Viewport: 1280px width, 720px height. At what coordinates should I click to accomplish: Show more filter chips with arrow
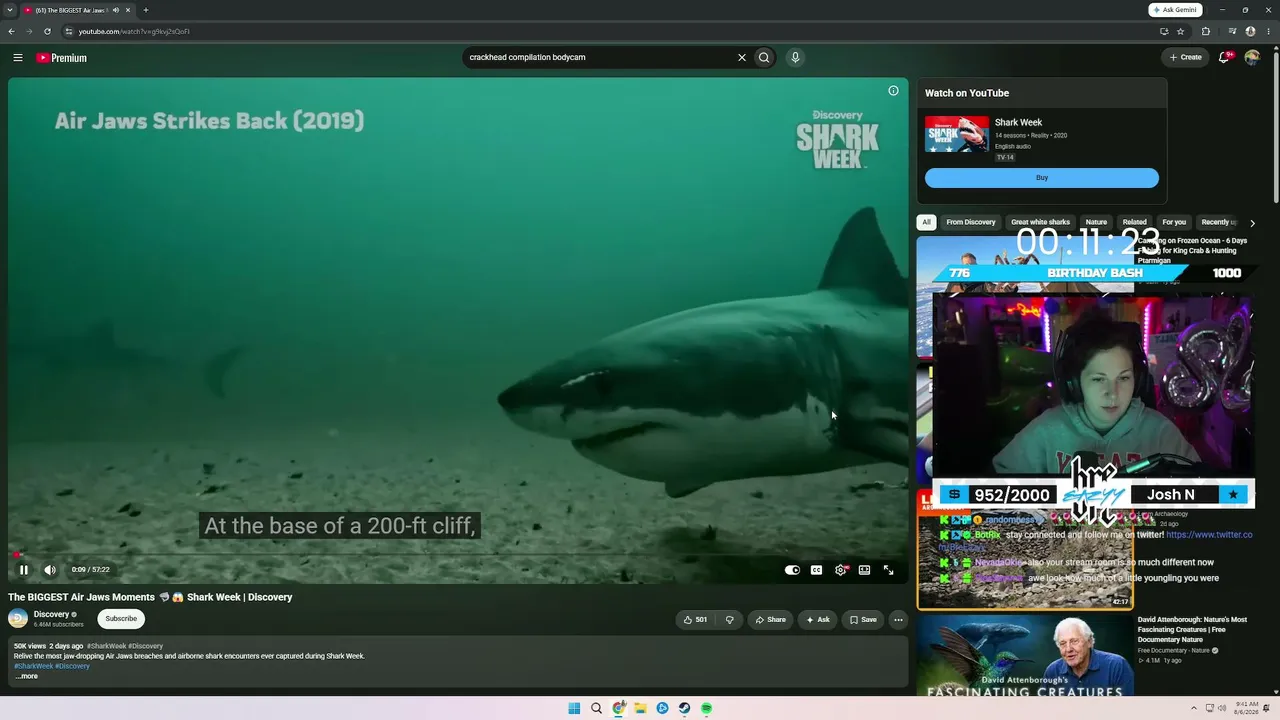click(x=1252, y=223)
